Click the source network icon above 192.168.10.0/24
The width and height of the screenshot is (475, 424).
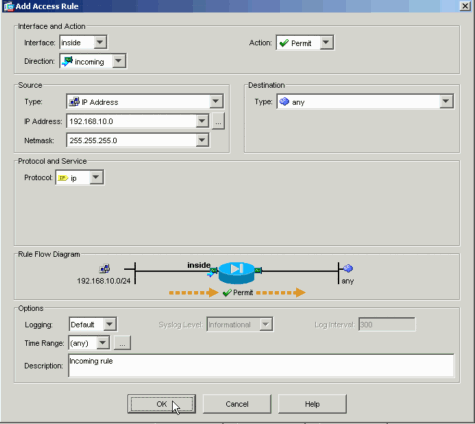pos(104,269)
